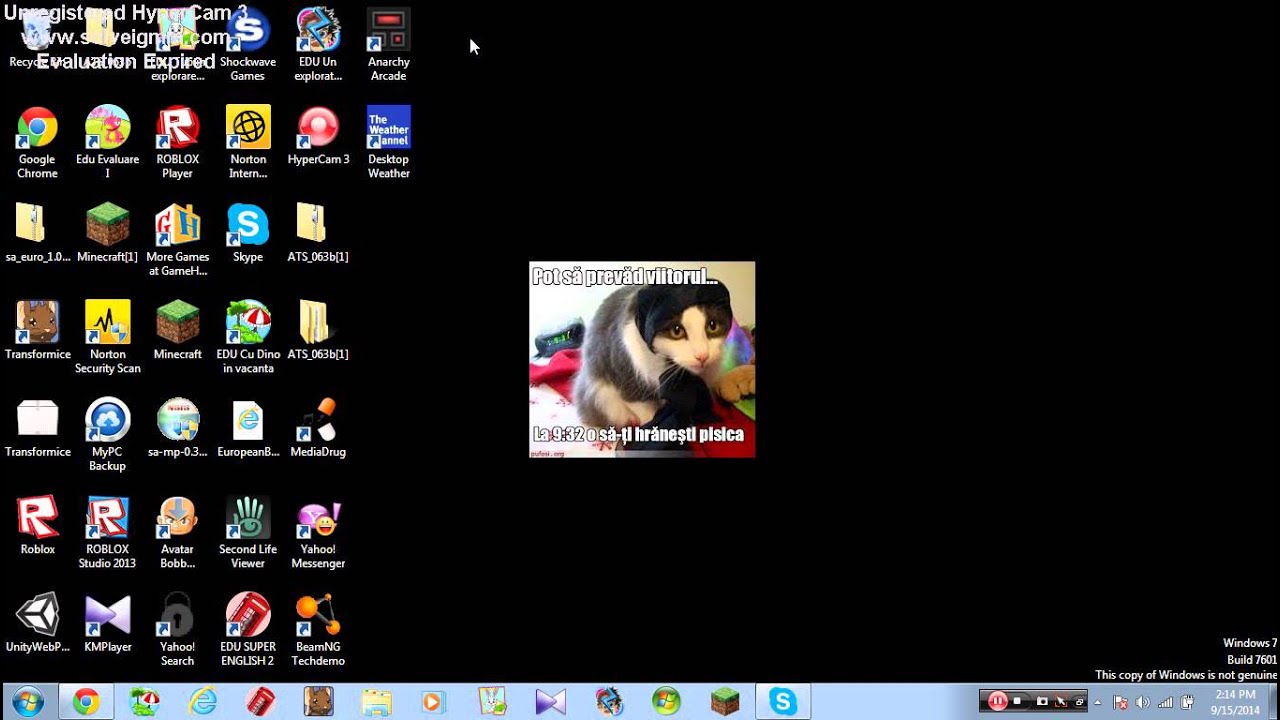The image size is (1280, 720).
Task: Select the UnityWebP... desktop icon
Action: click(37, 623)
